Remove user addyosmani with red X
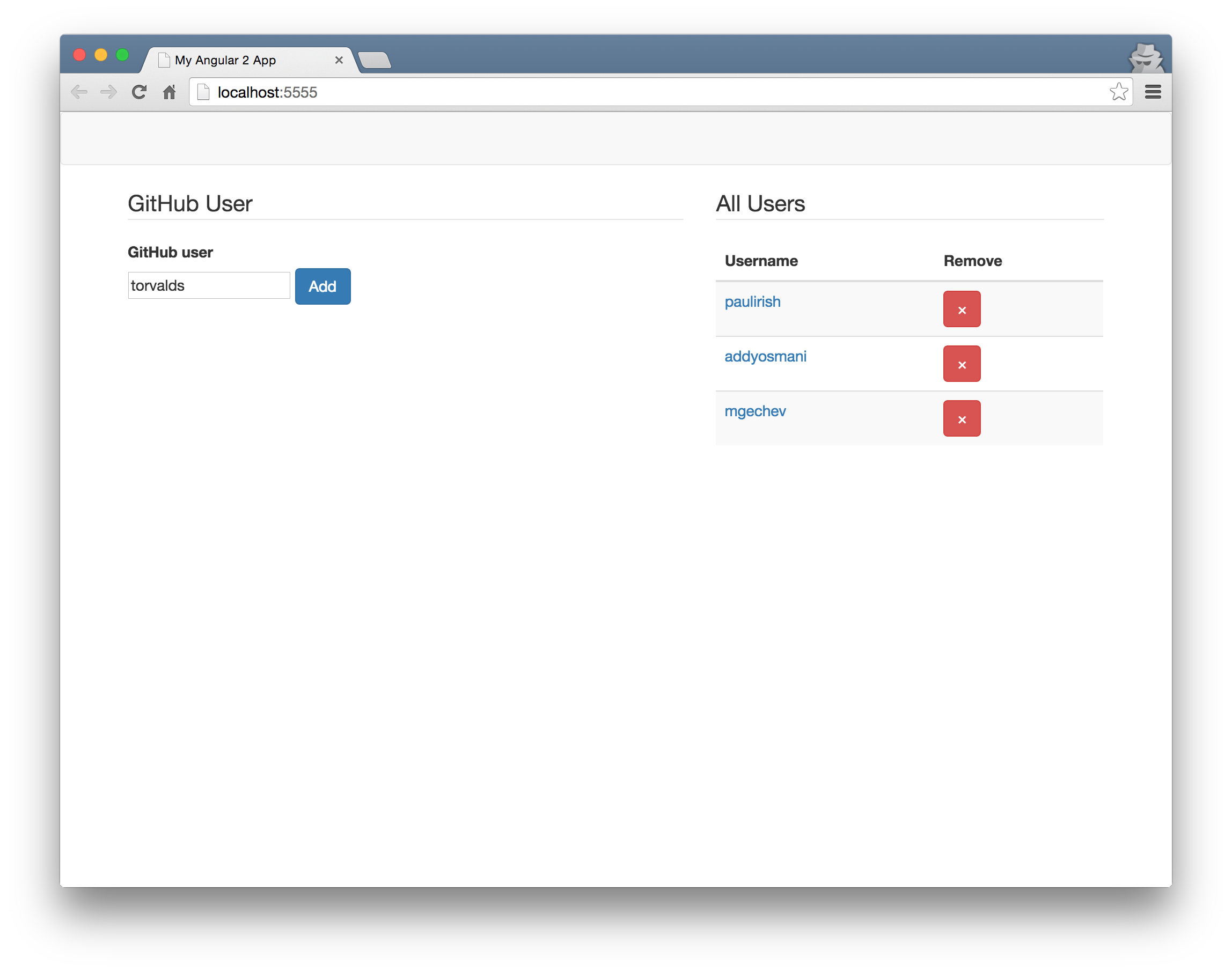 [962, 364]
